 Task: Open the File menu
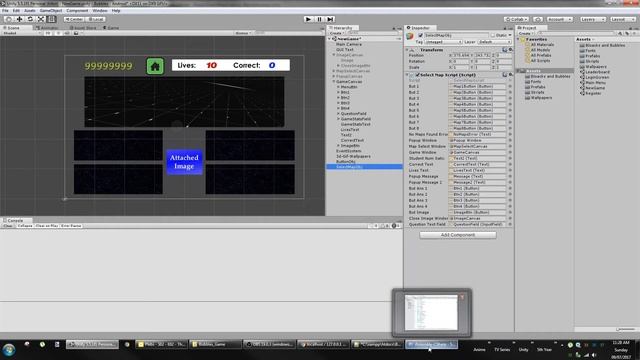tap(5, 11)
